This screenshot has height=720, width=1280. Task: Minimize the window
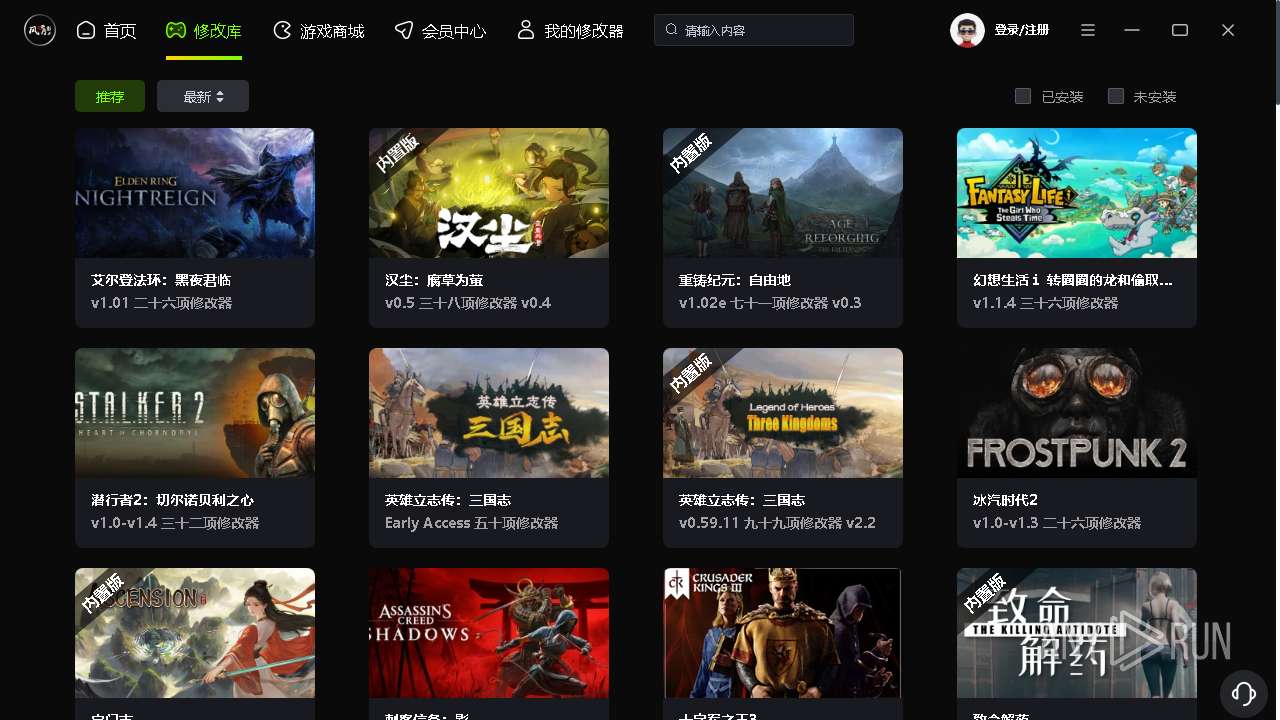tap(1132, 30)
